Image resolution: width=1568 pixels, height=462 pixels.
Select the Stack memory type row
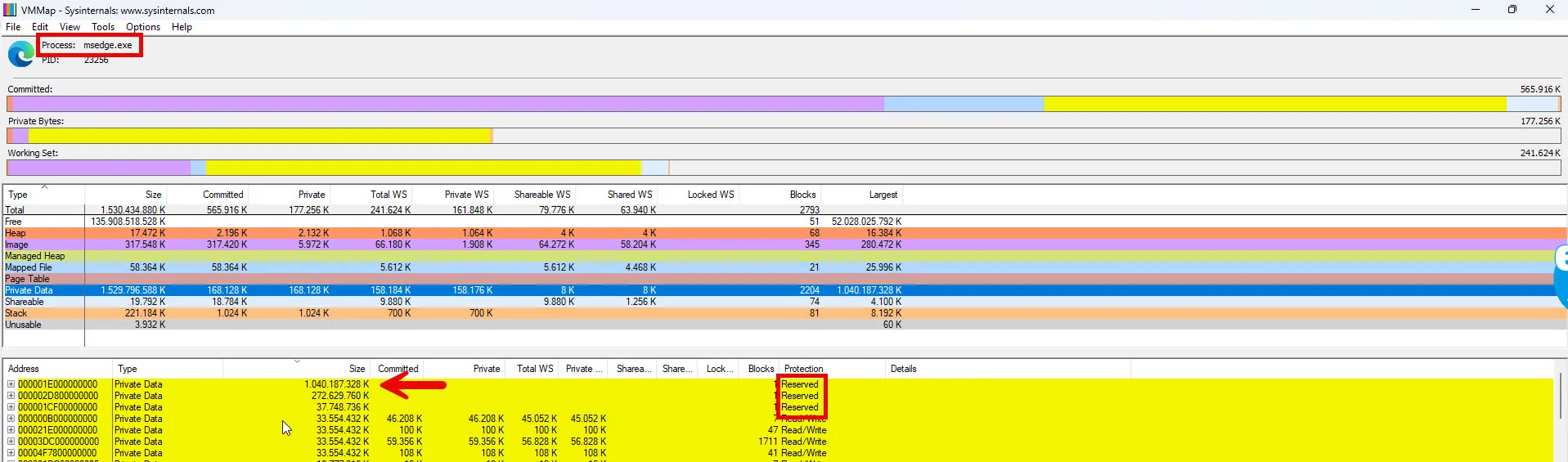tap(785, 313)
